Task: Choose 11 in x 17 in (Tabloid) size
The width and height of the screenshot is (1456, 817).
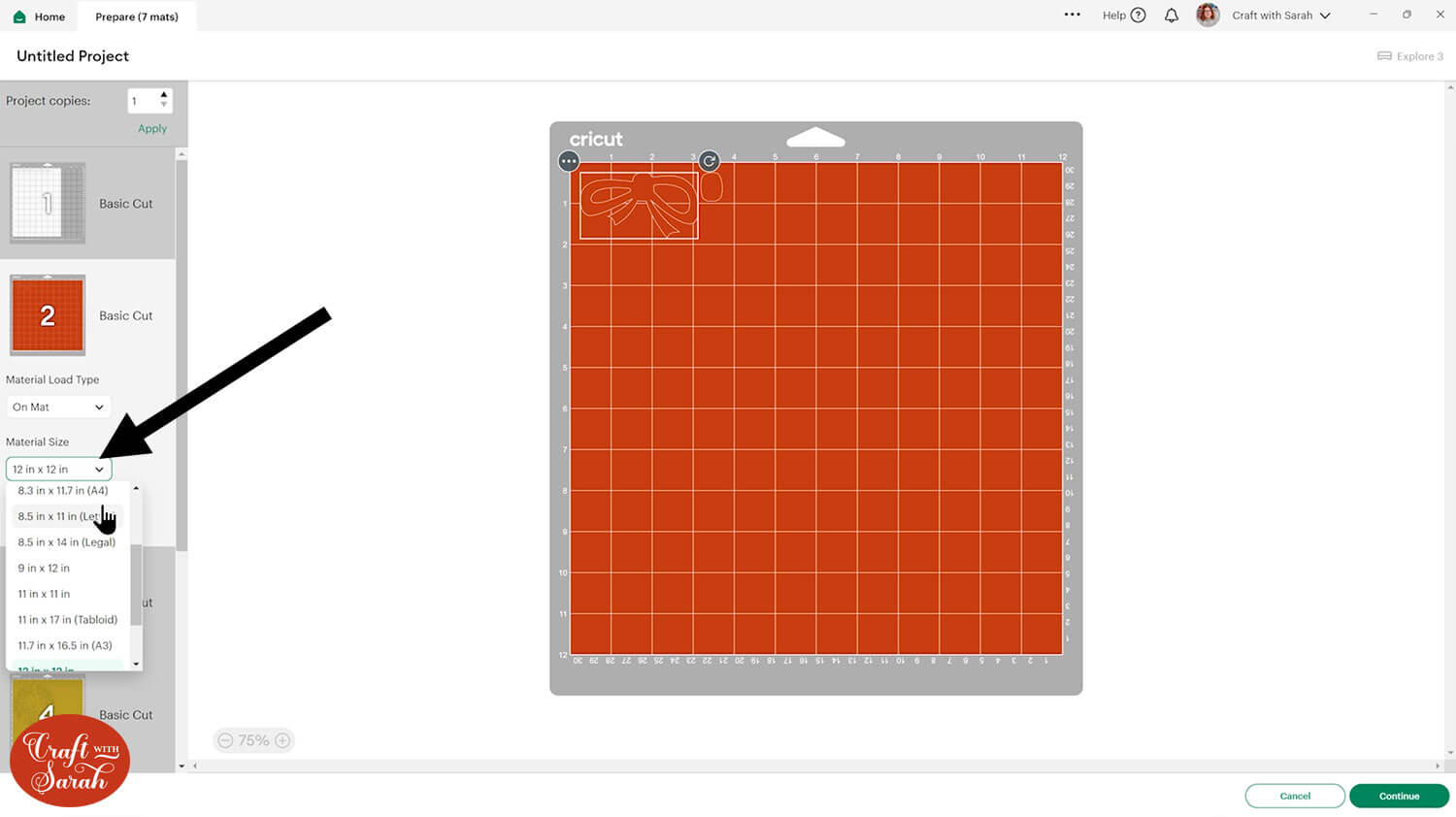Action: [x=68, y=620]
